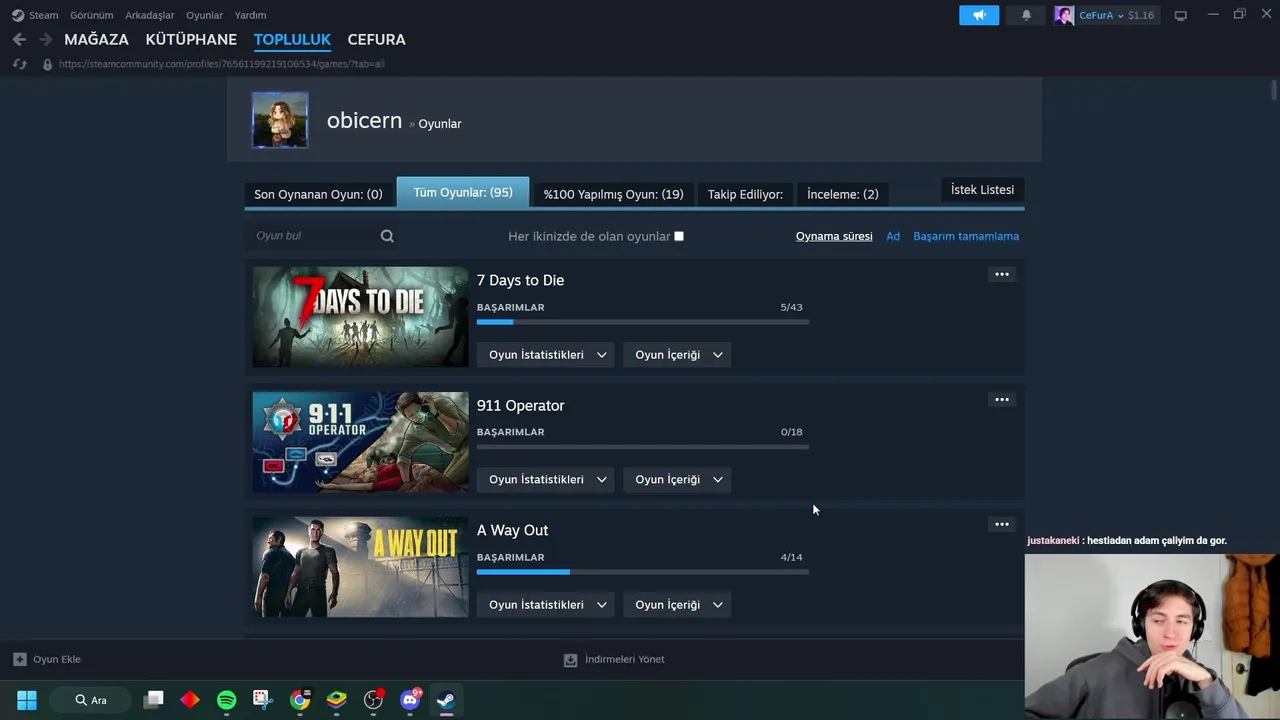Open the more options menu for 7 Days to Die
The height and width of the screenshot is (720, 1280).
coord(1001,274)
